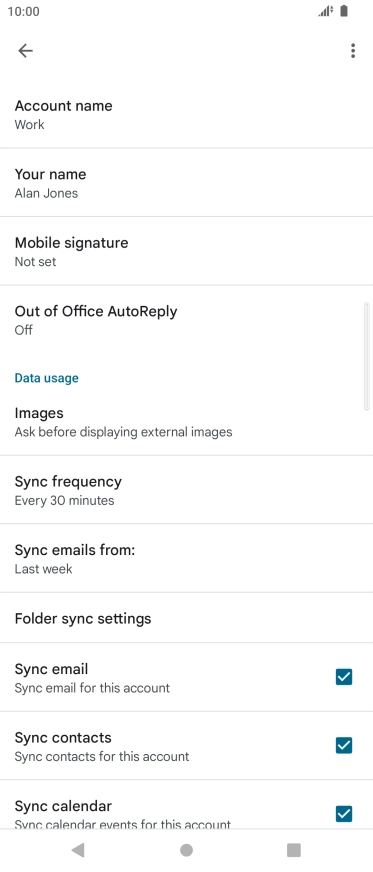
Task: Edit the Account name Work
Action: point(186,115)
